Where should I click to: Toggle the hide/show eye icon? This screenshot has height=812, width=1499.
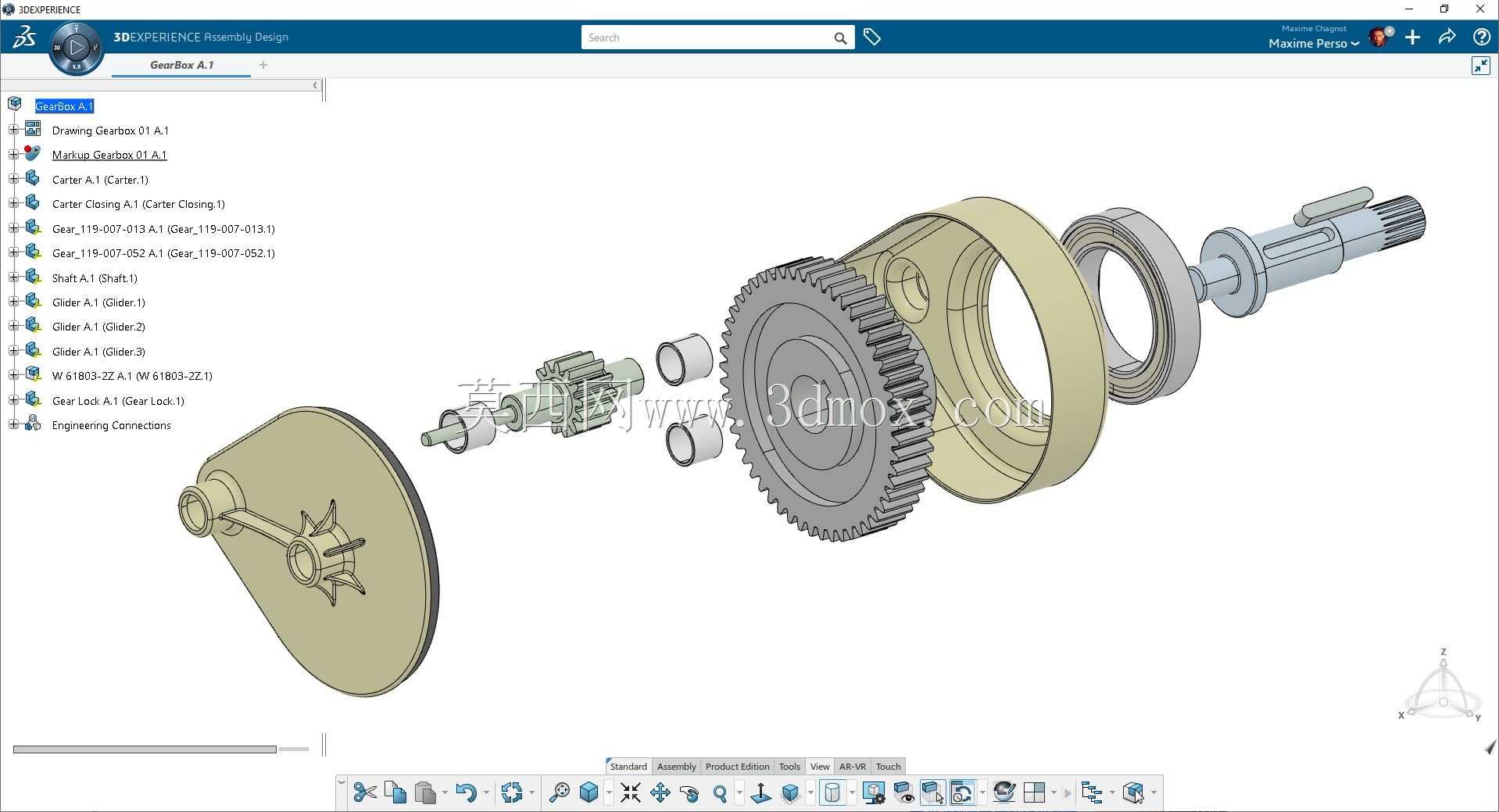(x=903, y=792)
